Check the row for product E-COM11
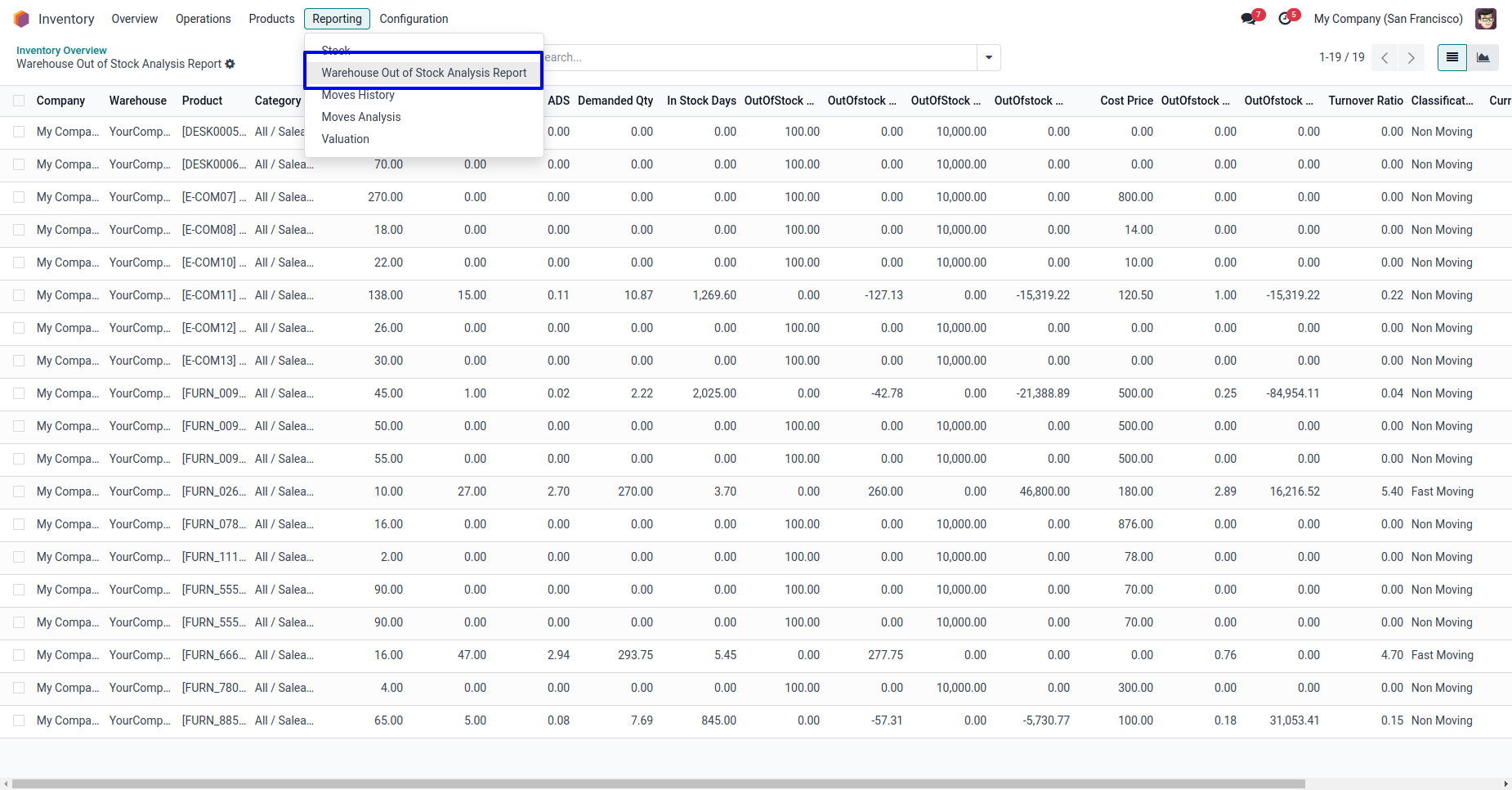The width and height of the screenshot is (1512, 790). (19, 295)
